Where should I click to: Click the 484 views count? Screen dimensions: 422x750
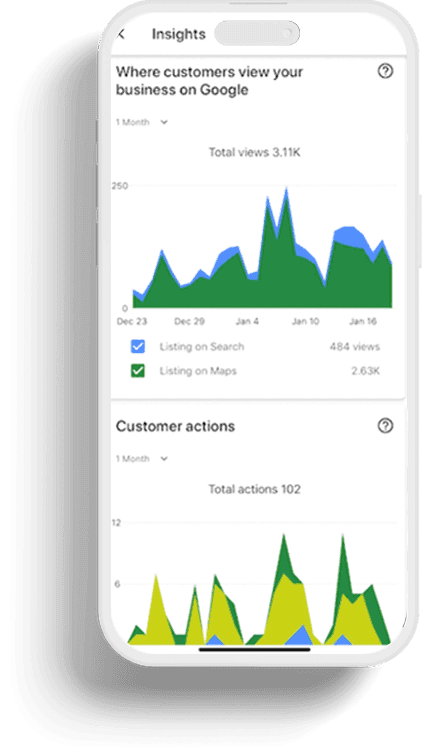coord(355,347)
